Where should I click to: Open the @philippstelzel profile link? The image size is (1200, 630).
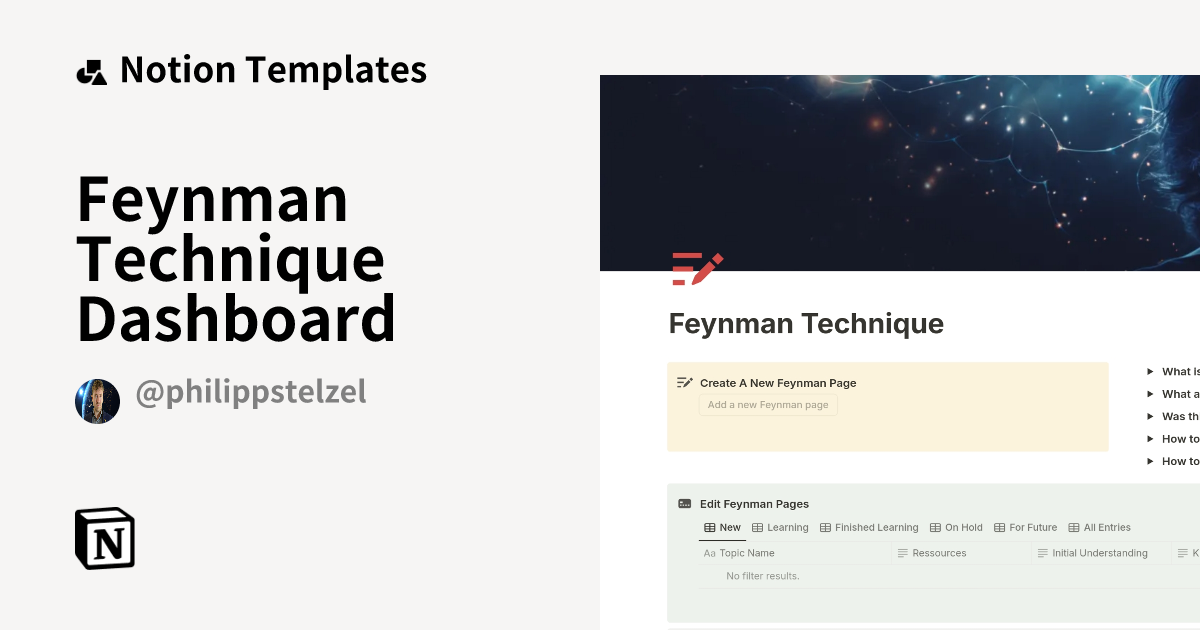pyautogui.click(x=251, y=392)
